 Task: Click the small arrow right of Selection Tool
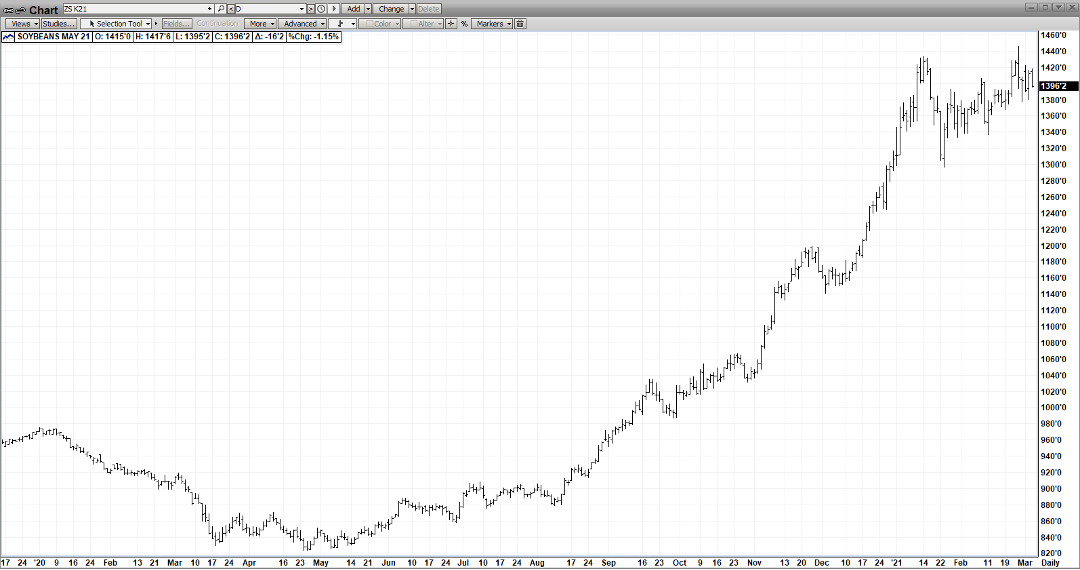[x=155, y=23]
